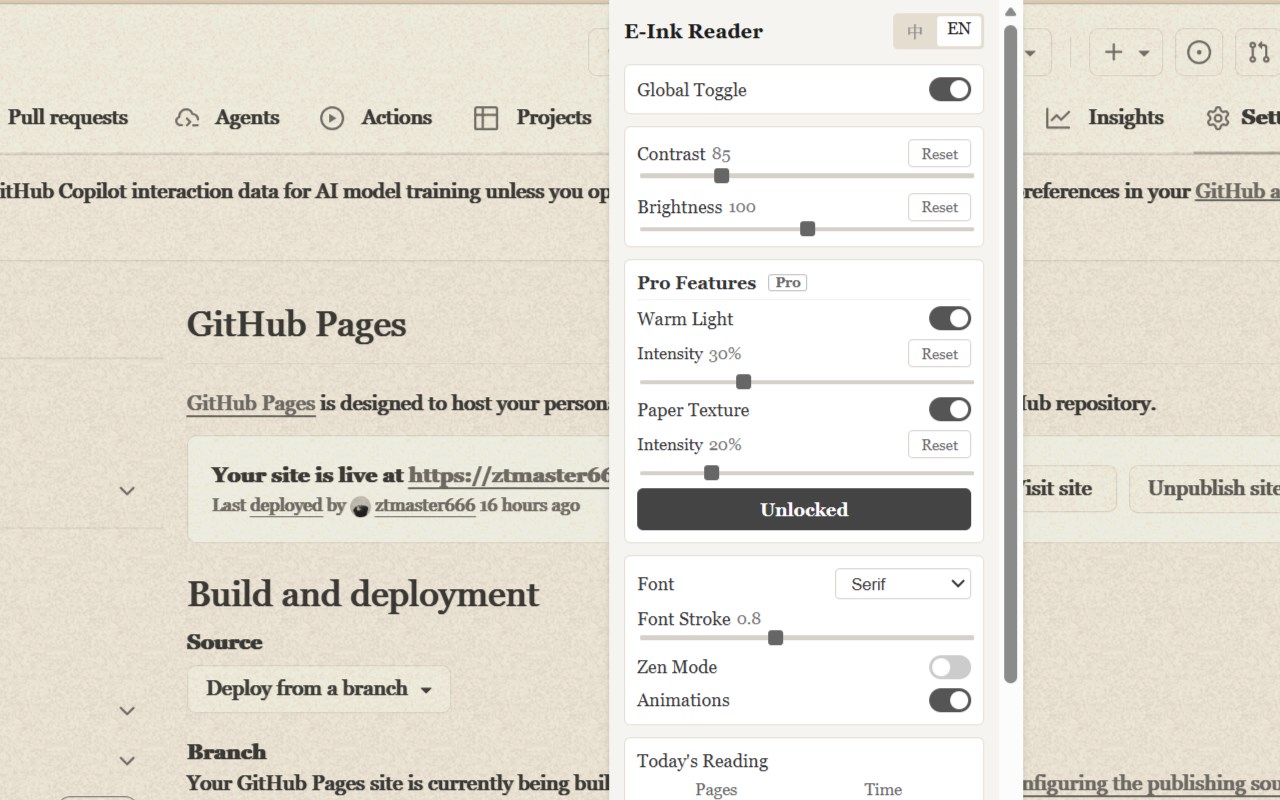Click the Agents cloud icon
The height and width of the screenshot is (800, 1280).
click(x=187, y=118)
